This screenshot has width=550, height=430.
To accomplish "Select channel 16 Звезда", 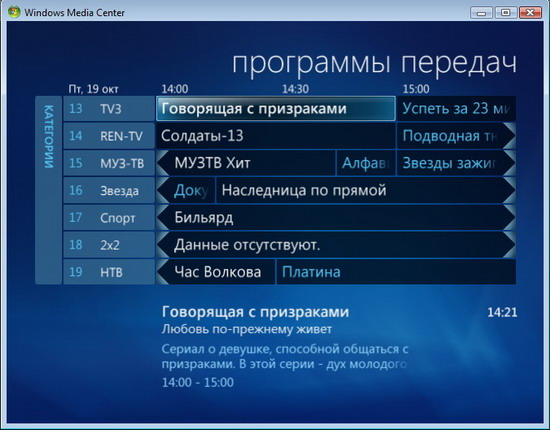I will click(109, 190).
